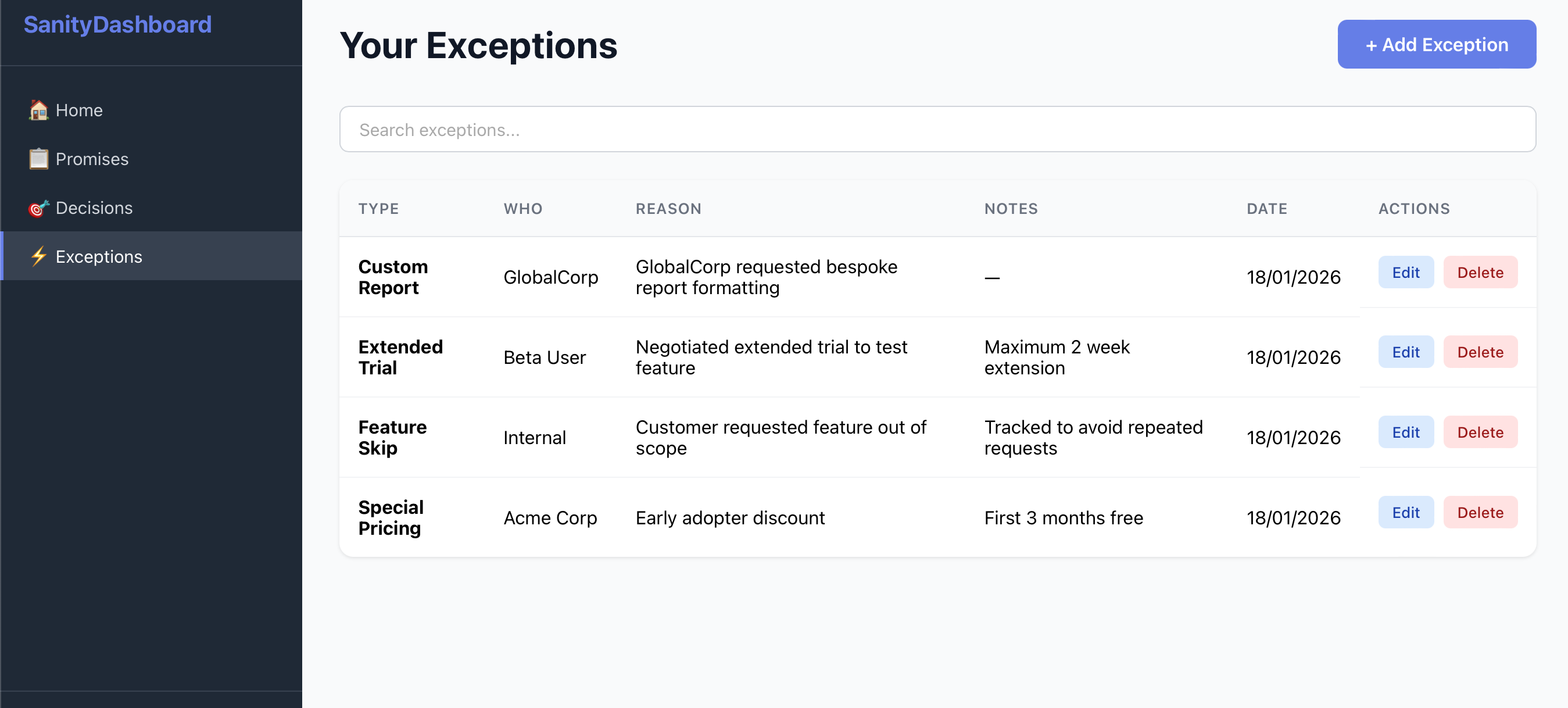
Task: Click the Add Exception button
Action: [x=1436, y=44]
